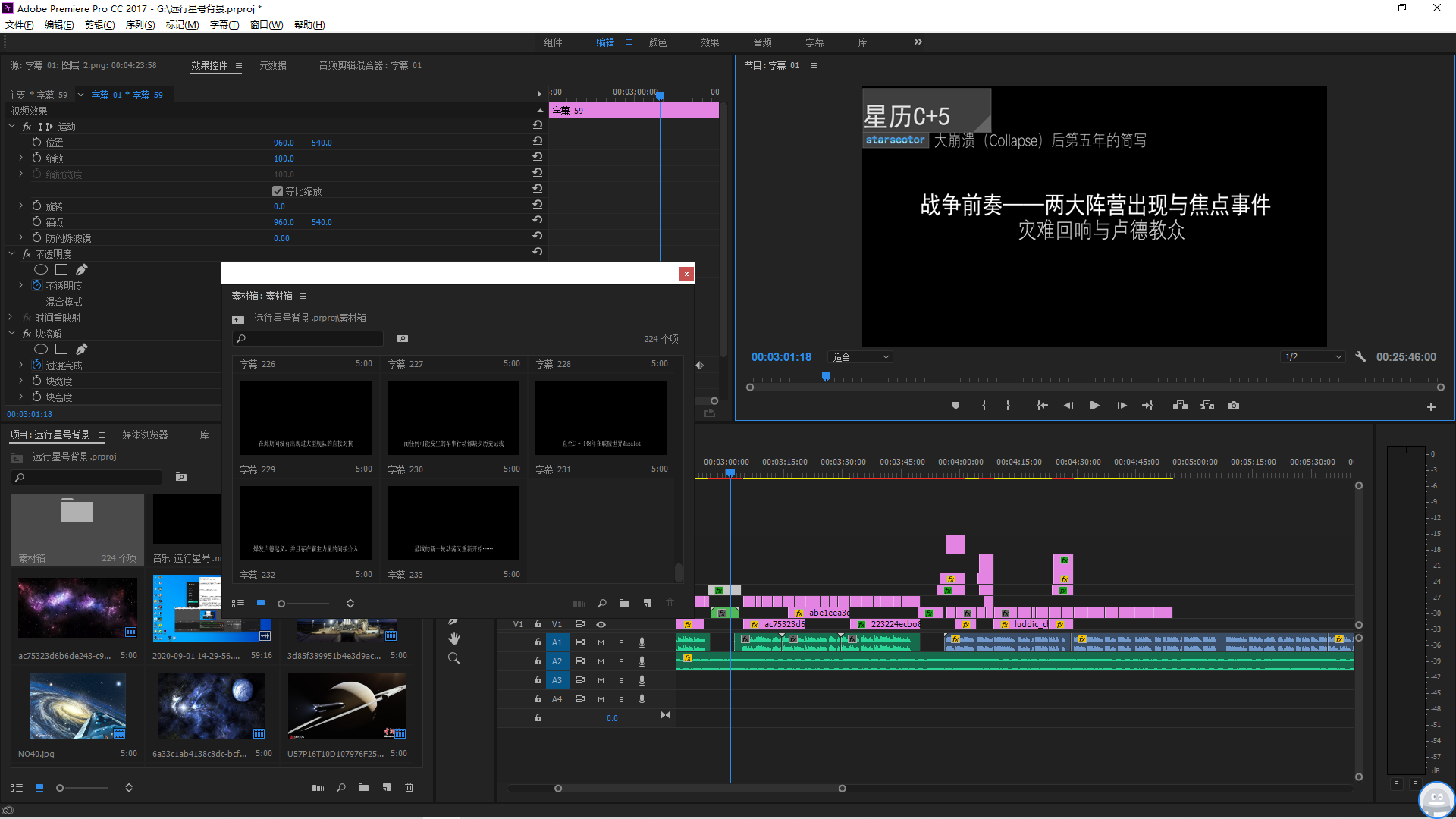Collapse the 运动 Motion effect
The height and width of the screenshot is (819, 1456).
click(12, 126)
